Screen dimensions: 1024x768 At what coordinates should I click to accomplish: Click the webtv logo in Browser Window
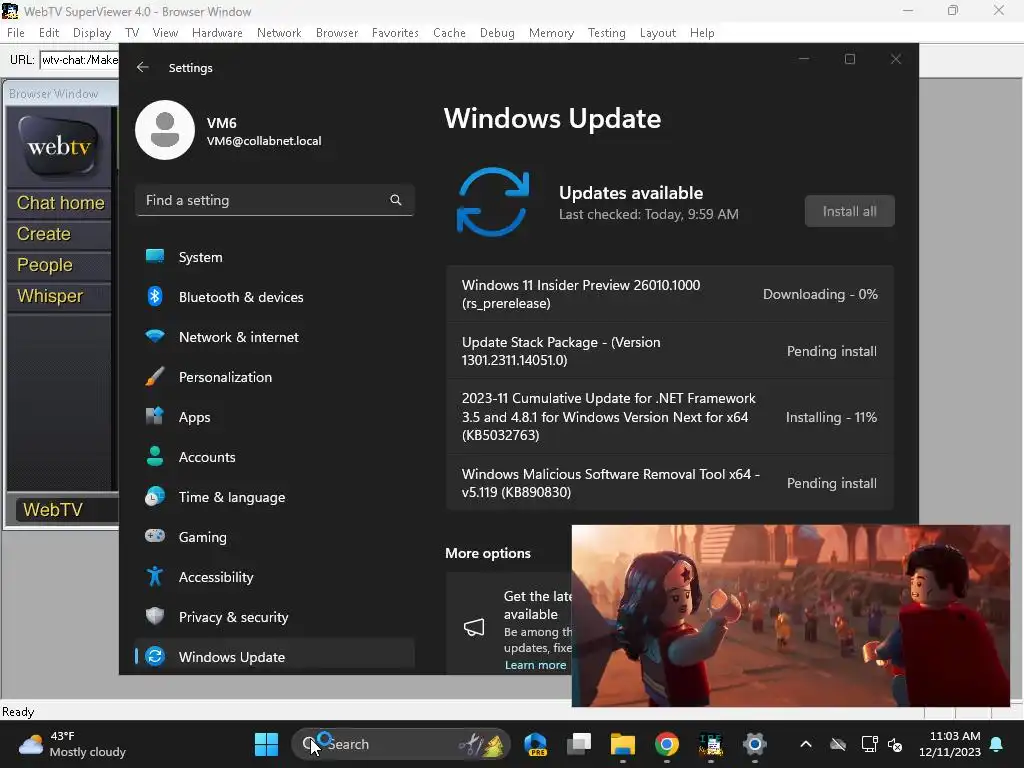59,146
